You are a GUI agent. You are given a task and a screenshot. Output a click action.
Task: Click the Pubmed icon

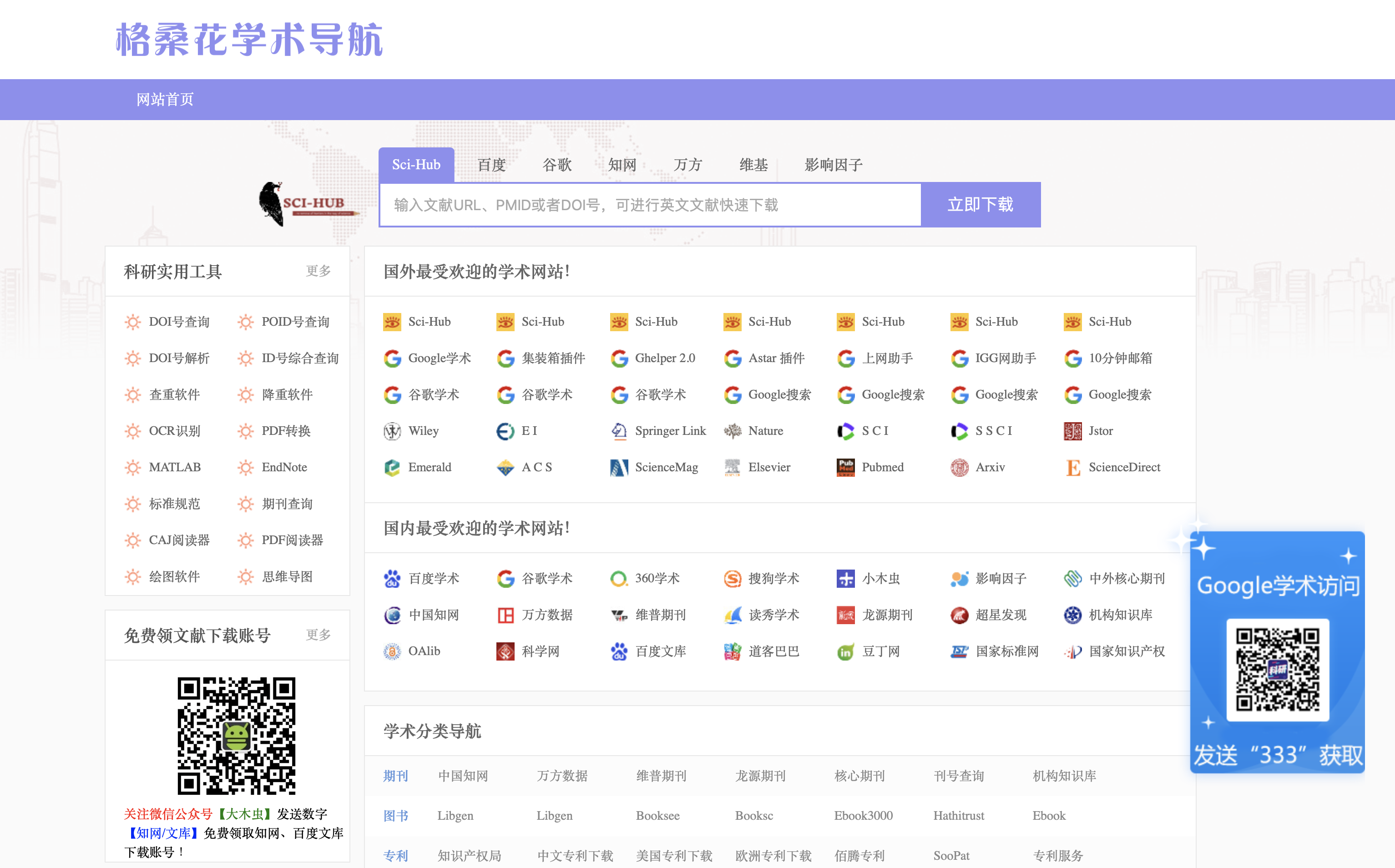846,468
